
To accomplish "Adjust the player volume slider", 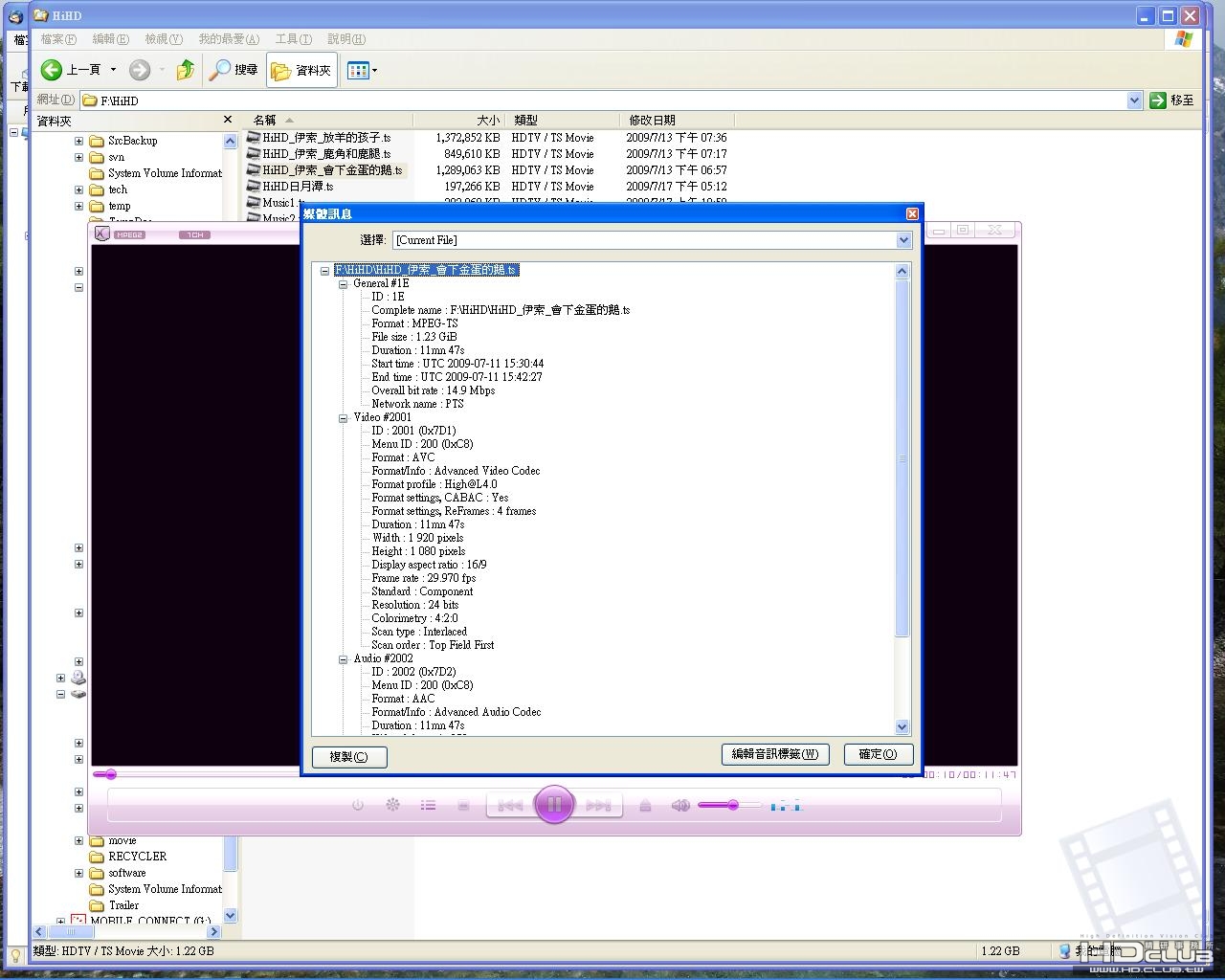I will pyautogui.click(x=732, y=806).
